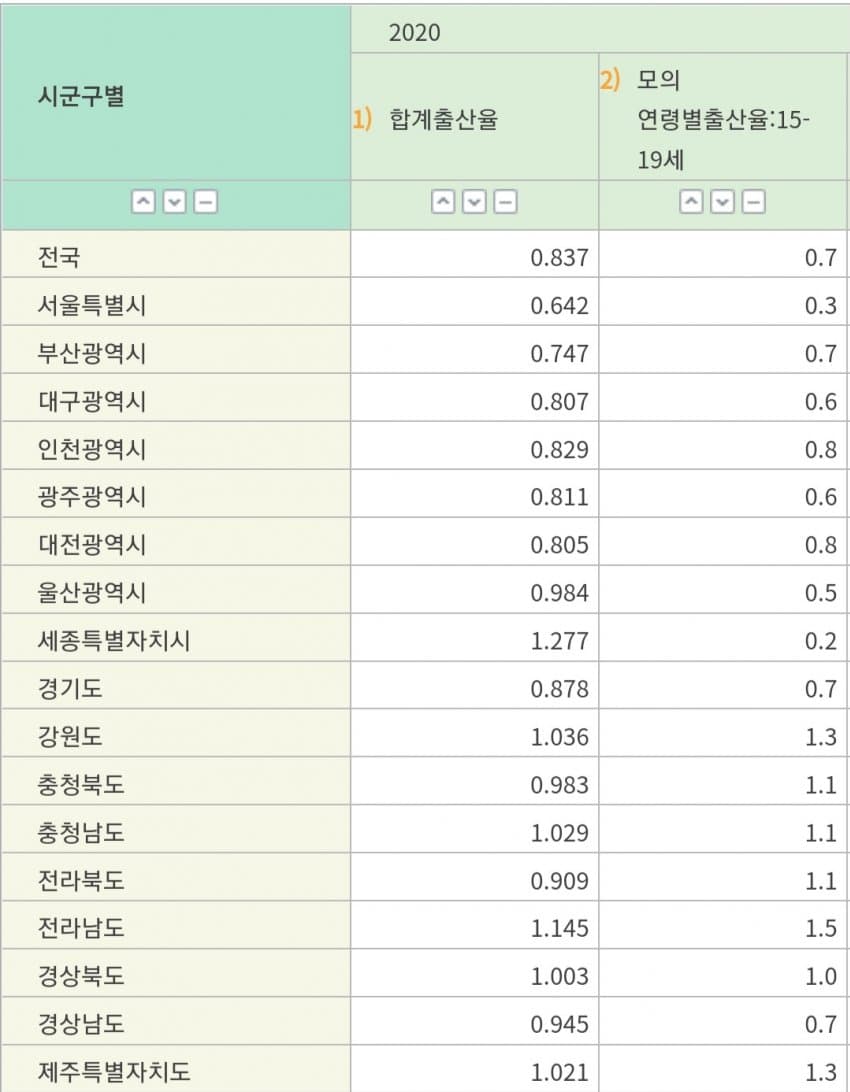Sort 시군구별 column ascending with up arrow
Viewport: 850px width, 1092px height.
tap(145, 203)
